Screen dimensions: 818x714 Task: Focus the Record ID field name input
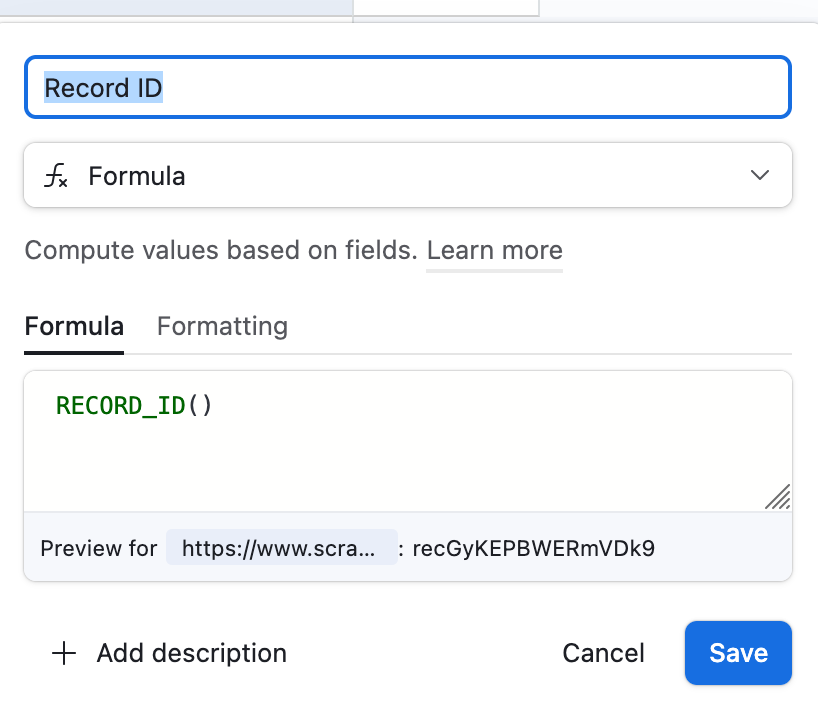tap(407, 88)
